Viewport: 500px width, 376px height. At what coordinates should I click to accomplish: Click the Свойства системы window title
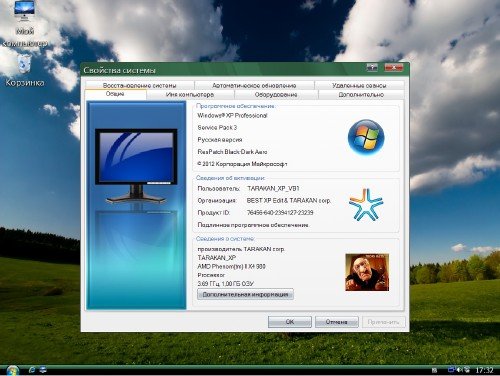(x=119, y=70)
